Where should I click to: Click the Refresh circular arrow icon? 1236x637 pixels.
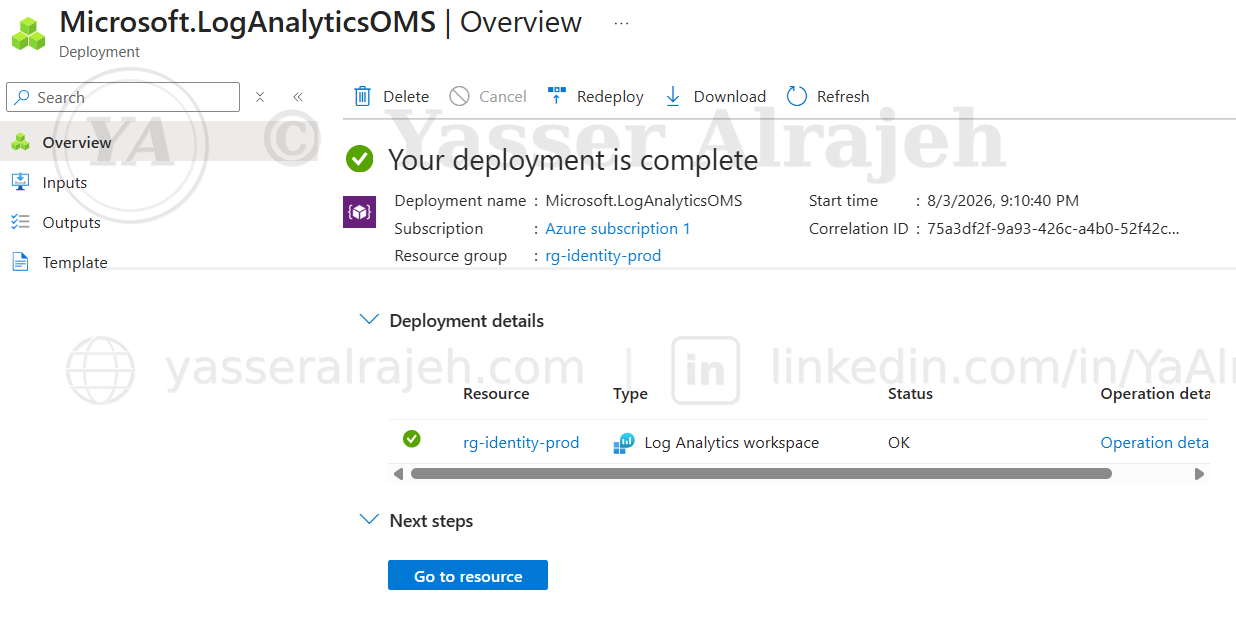point(797,96)
